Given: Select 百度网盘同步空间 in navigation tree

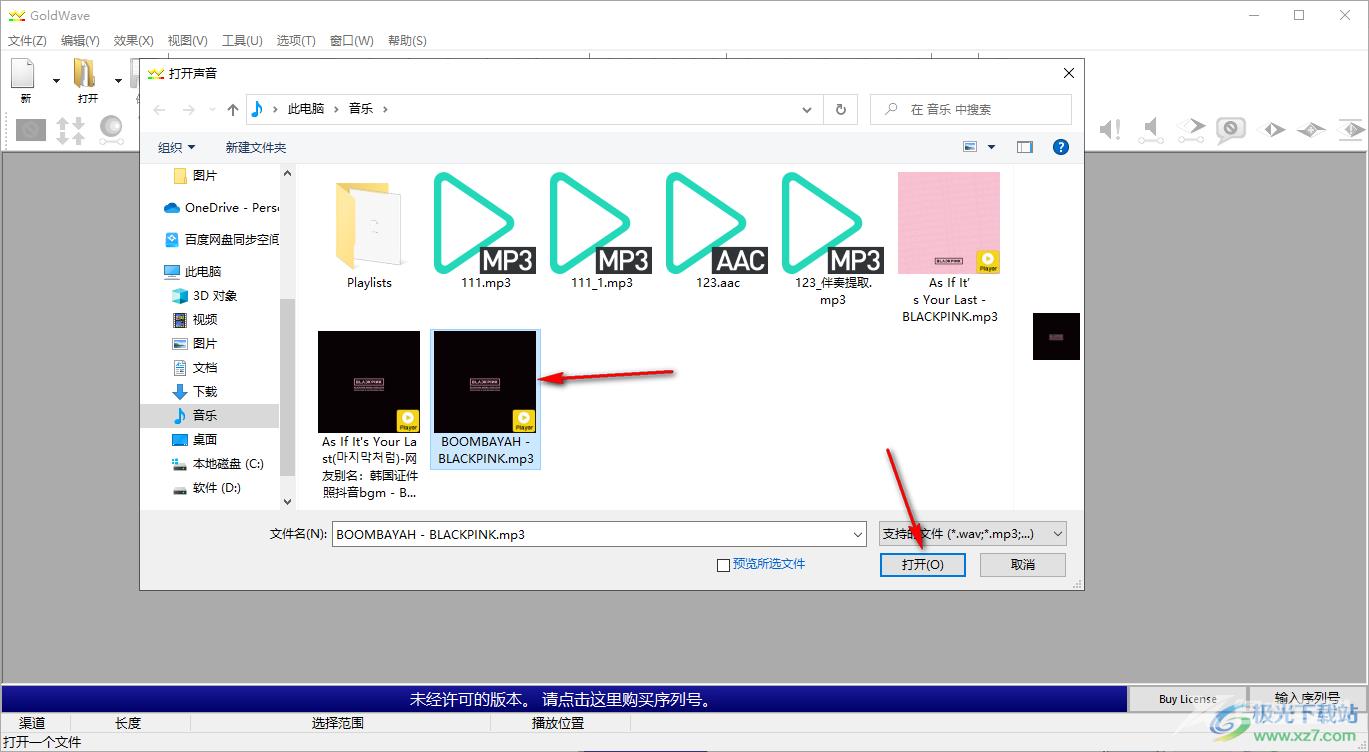Looking at the screenshot, I should pos(221,239).
